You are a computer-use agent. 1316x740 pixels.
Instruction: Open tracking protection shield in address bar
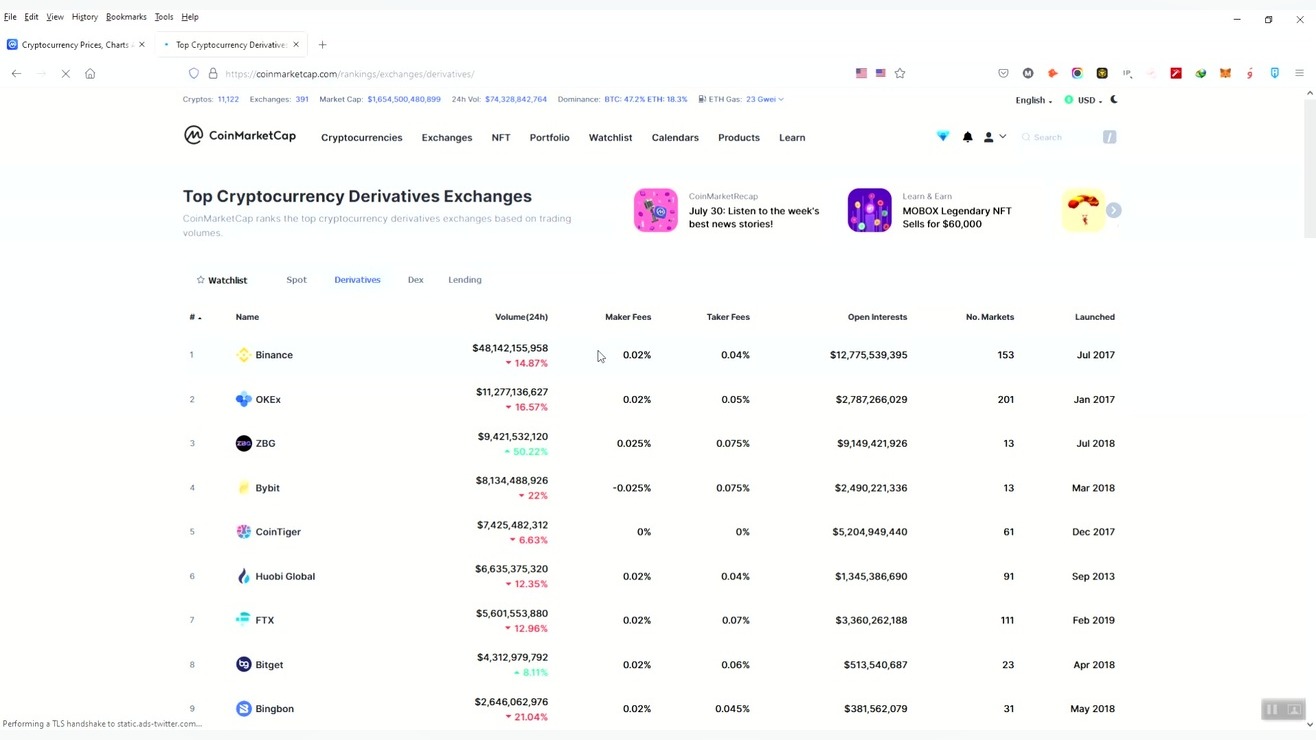tap(194, 73)
